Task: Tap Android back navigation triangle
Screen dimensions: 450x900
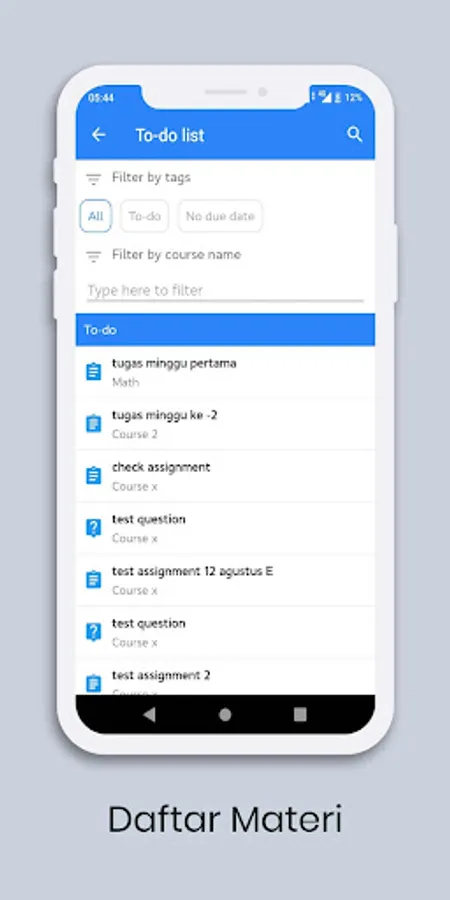Action: coord(149,715)
